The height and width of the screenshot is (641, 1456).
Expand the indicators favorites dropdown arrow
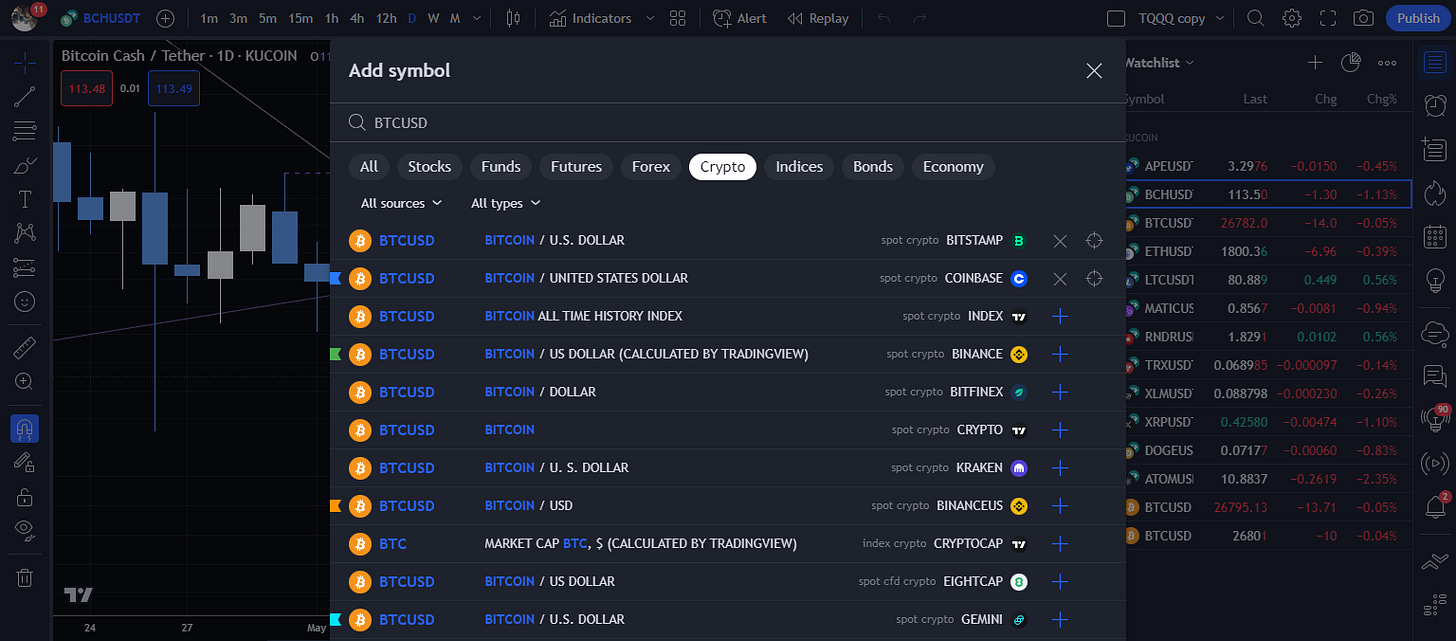pyautogui.click(x=651, y=18)
